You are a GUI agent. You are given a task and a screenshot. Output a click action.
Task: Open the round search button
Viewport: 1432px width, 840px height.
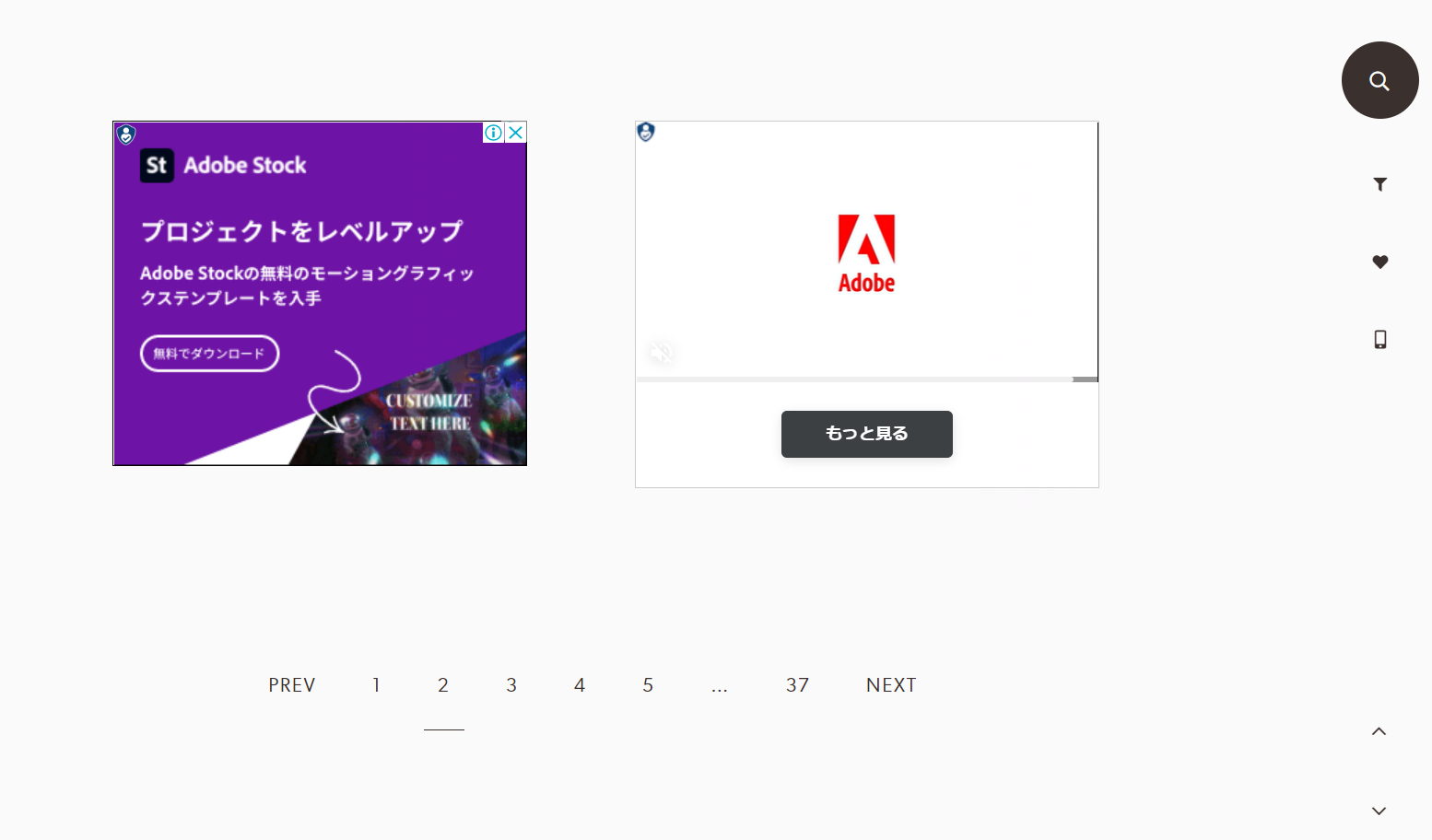1379,80
